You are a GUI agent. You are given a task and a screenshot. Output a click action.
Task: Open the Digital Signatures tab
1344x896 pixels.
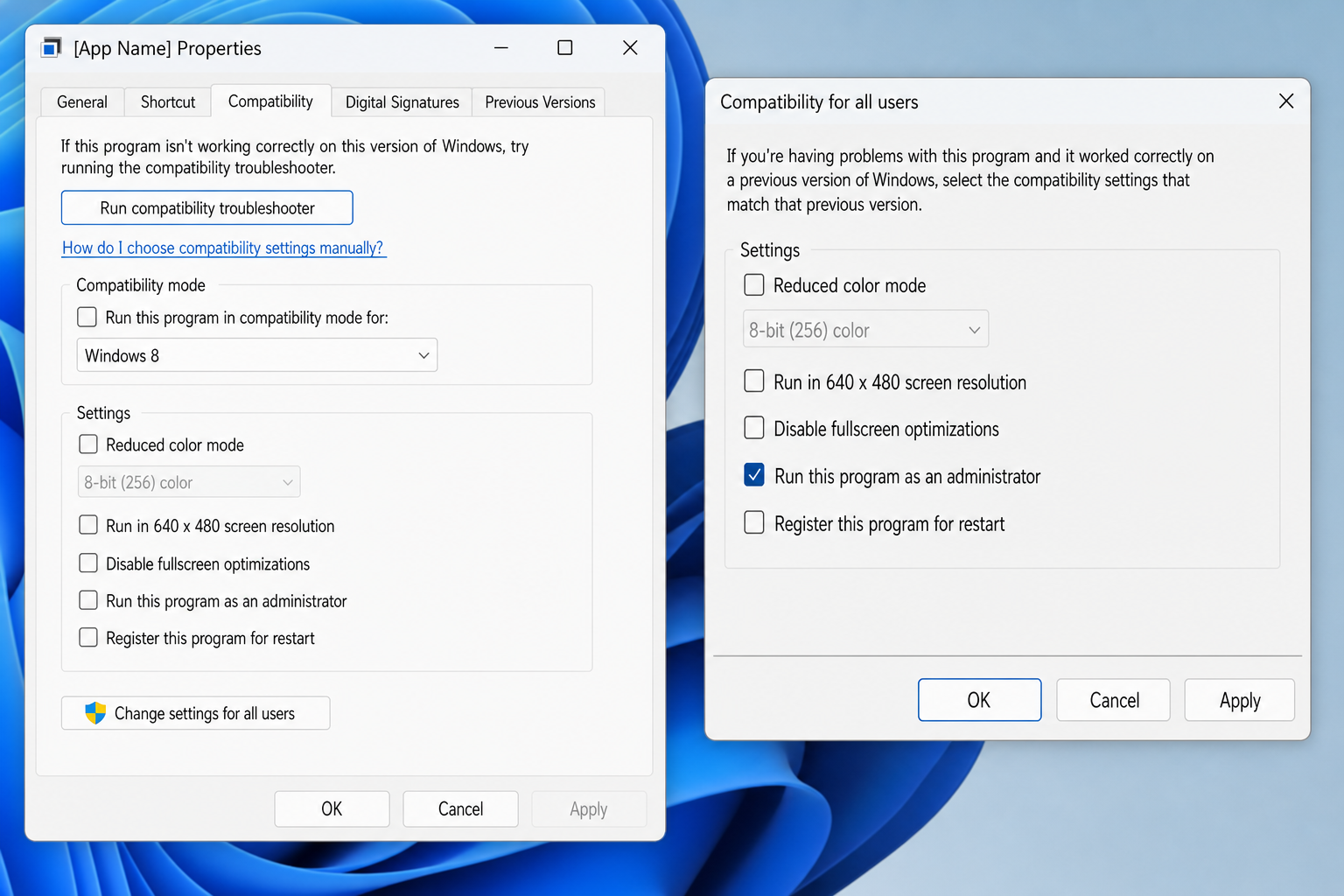click(x=402, y=102)
